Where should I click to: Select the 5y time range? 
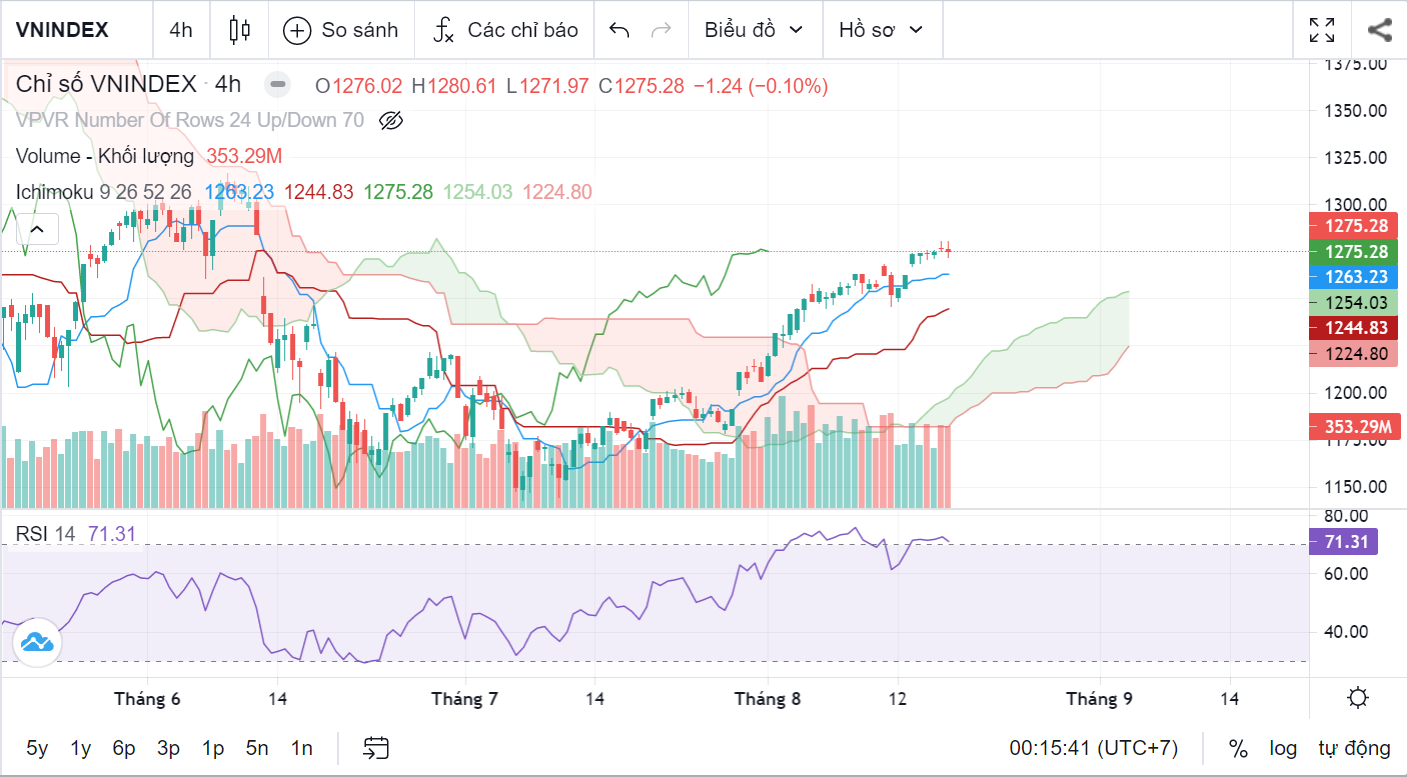[x=37, y=748]
